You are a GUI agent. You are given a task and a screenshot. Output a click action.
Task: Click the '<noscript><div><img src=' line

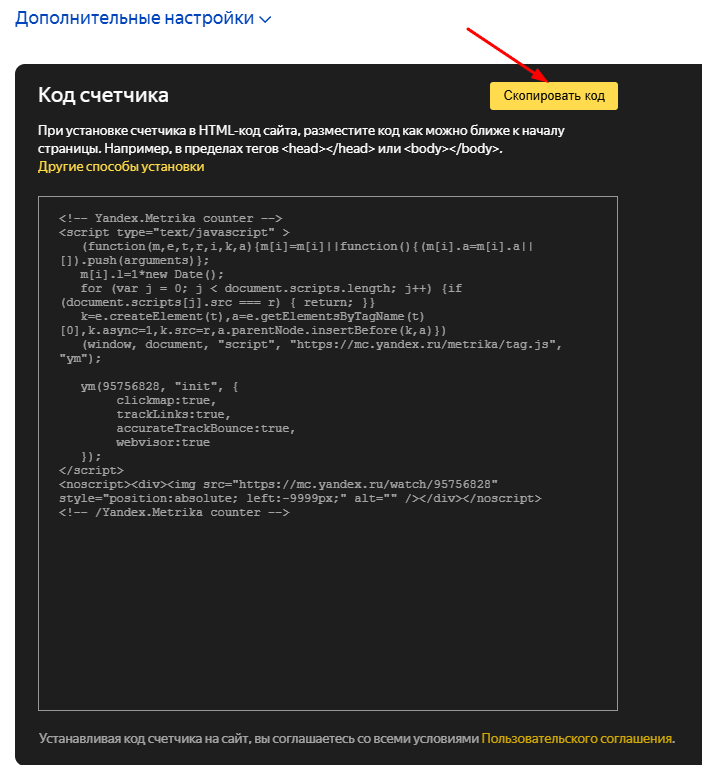[x=278, y=484]
